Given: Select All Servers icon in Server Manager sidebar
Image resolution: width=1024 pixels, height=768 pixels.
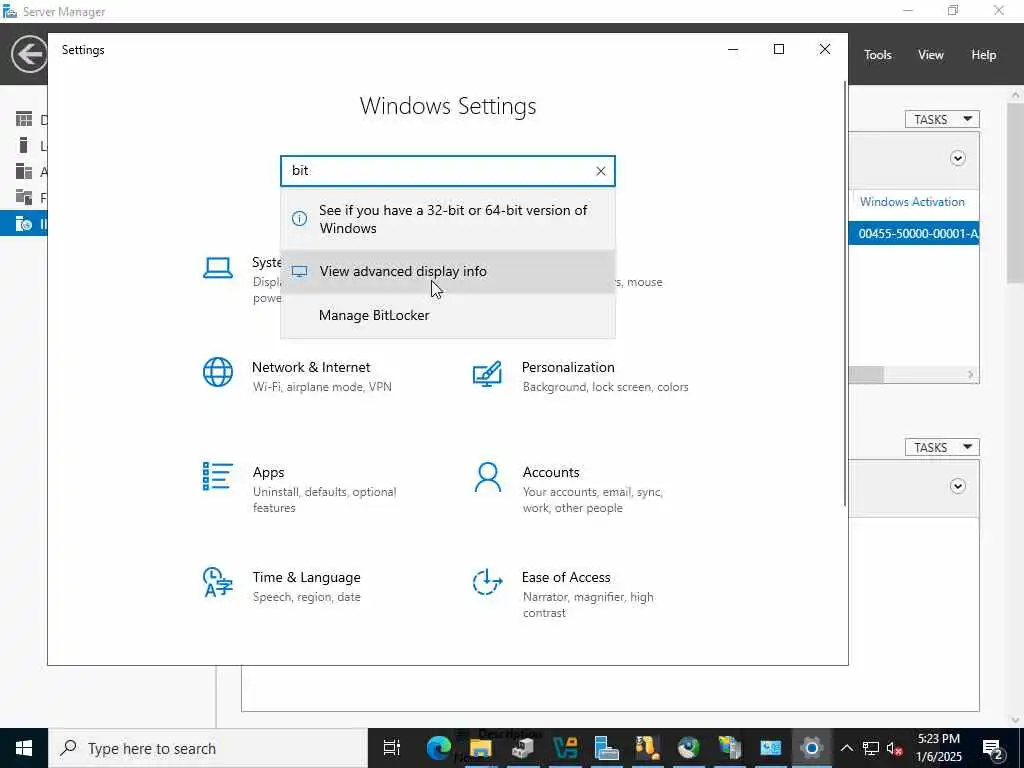Looking at the screenshot, I should pos(24,171).
